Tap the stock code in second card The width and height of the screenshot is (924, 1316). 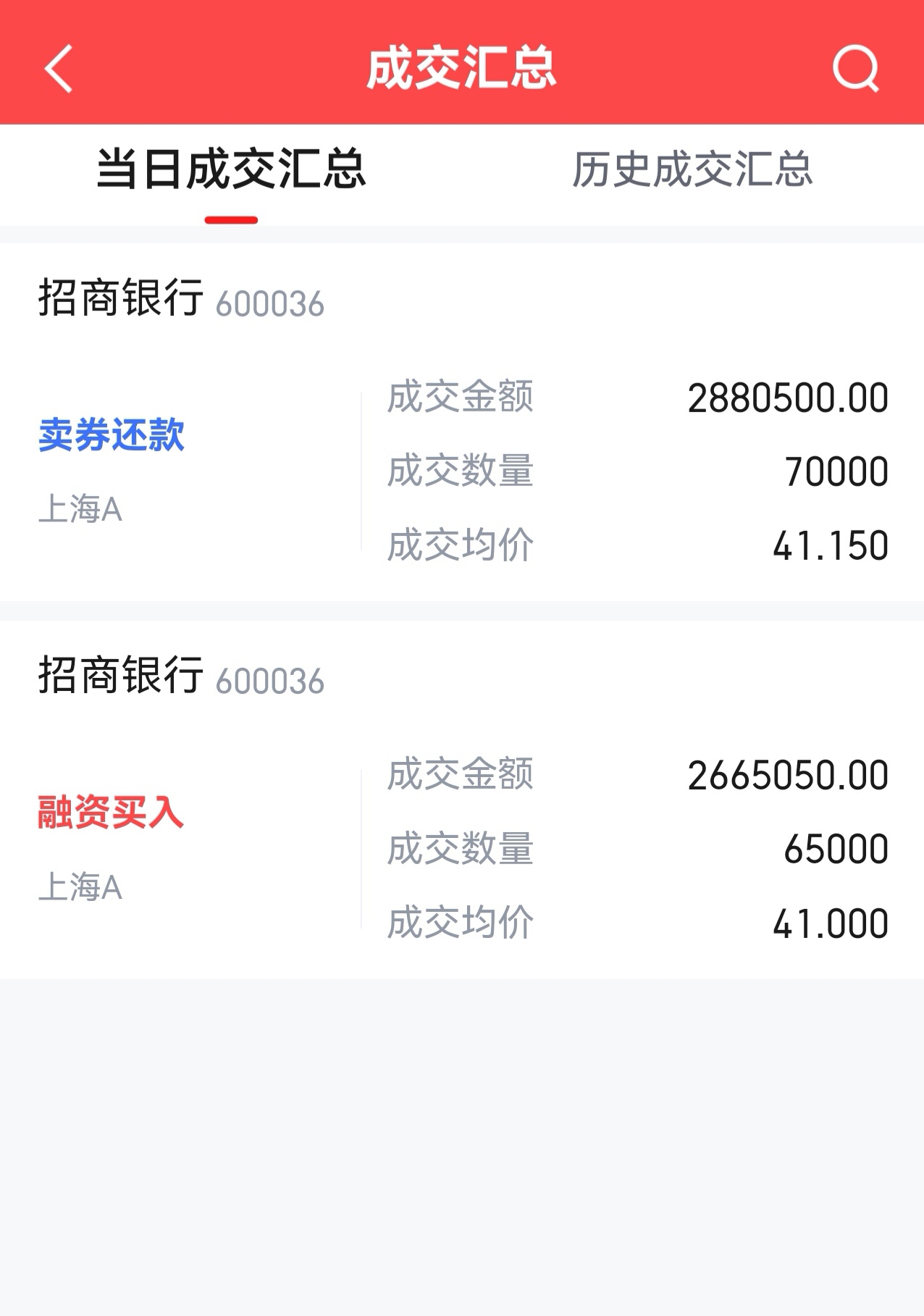[x=270, y=682]
